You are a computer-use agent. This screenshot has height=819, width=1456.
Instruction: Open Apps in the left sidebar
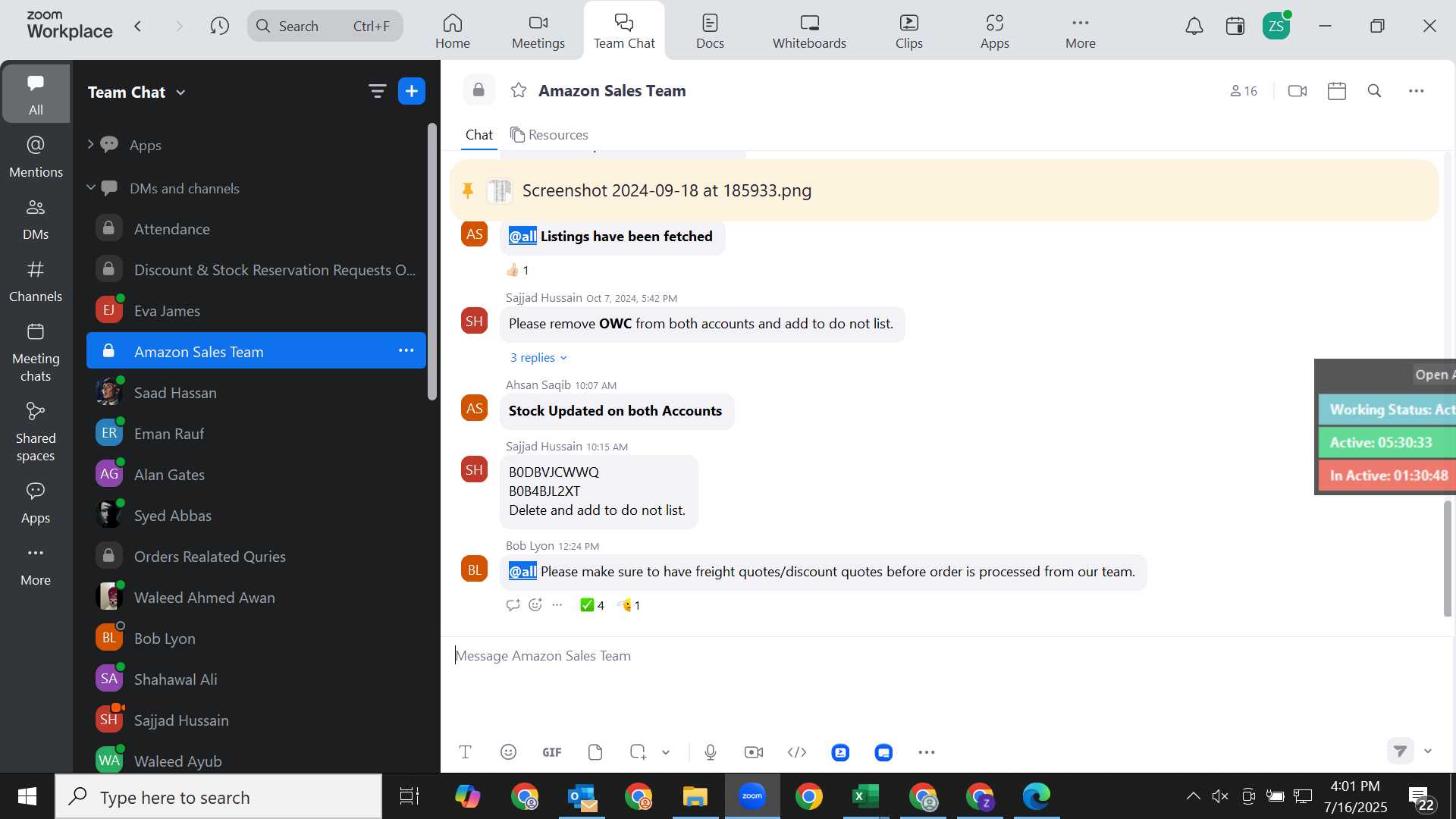click(36, 503)
